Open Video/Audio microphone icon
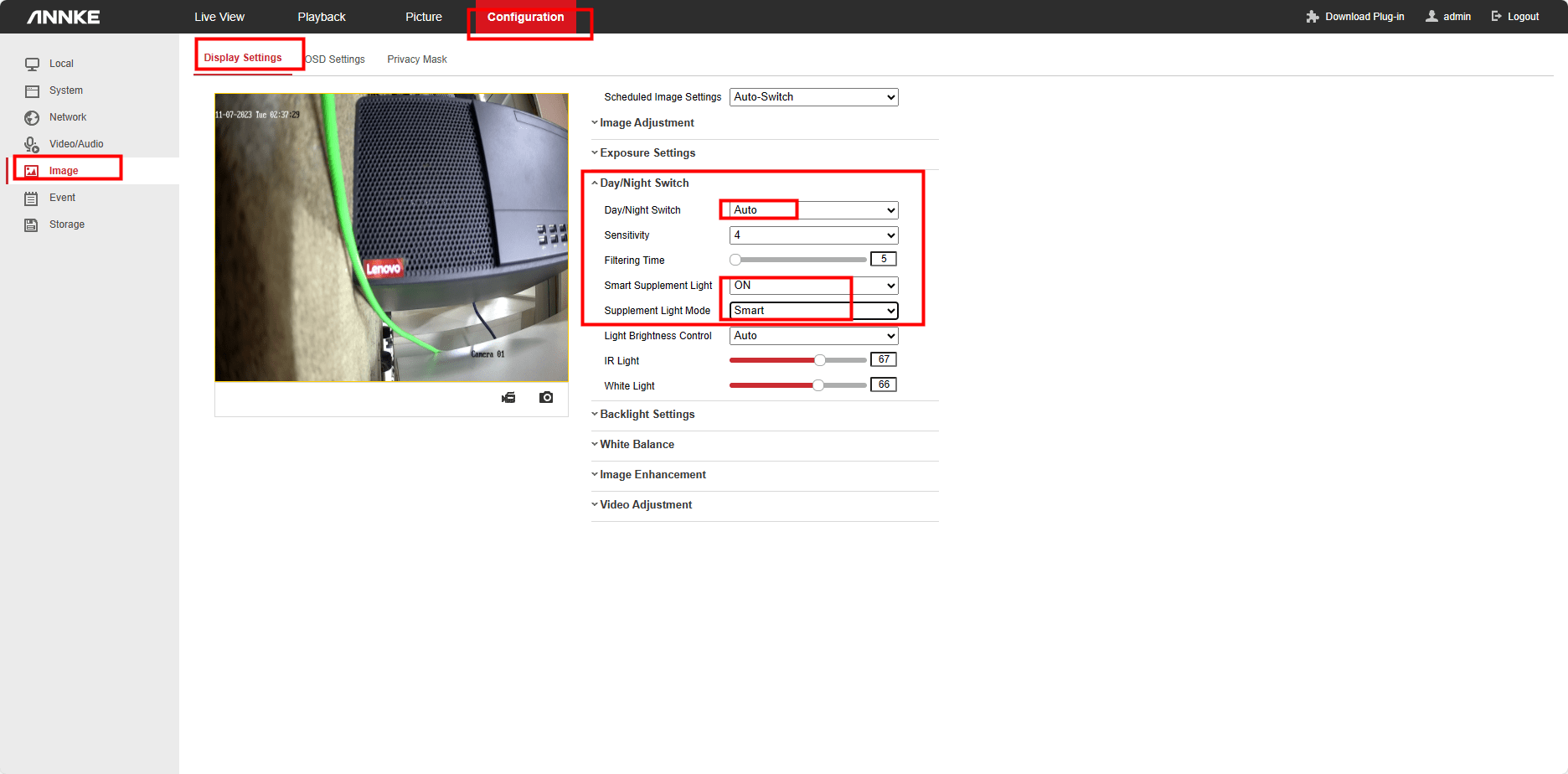This screenshot has height=774, width=1568. (x=32, y=143)
